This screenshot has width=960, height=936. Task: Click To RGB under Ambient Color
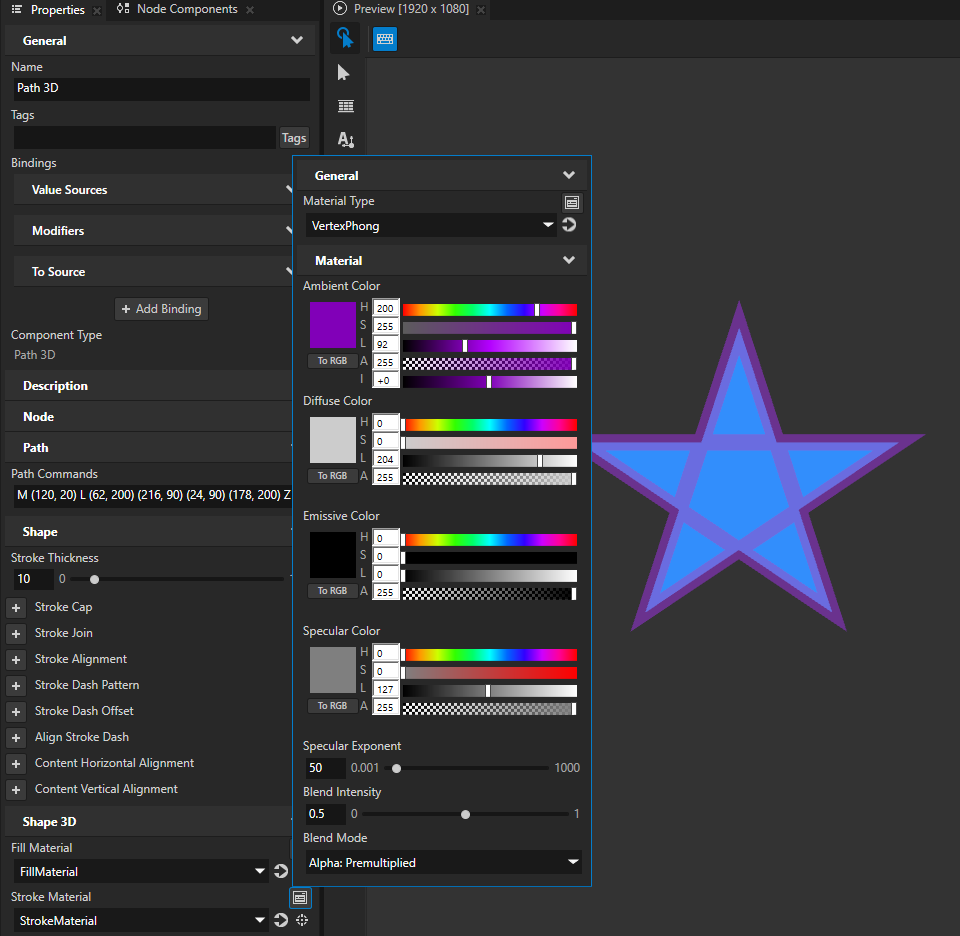point(332,361)
